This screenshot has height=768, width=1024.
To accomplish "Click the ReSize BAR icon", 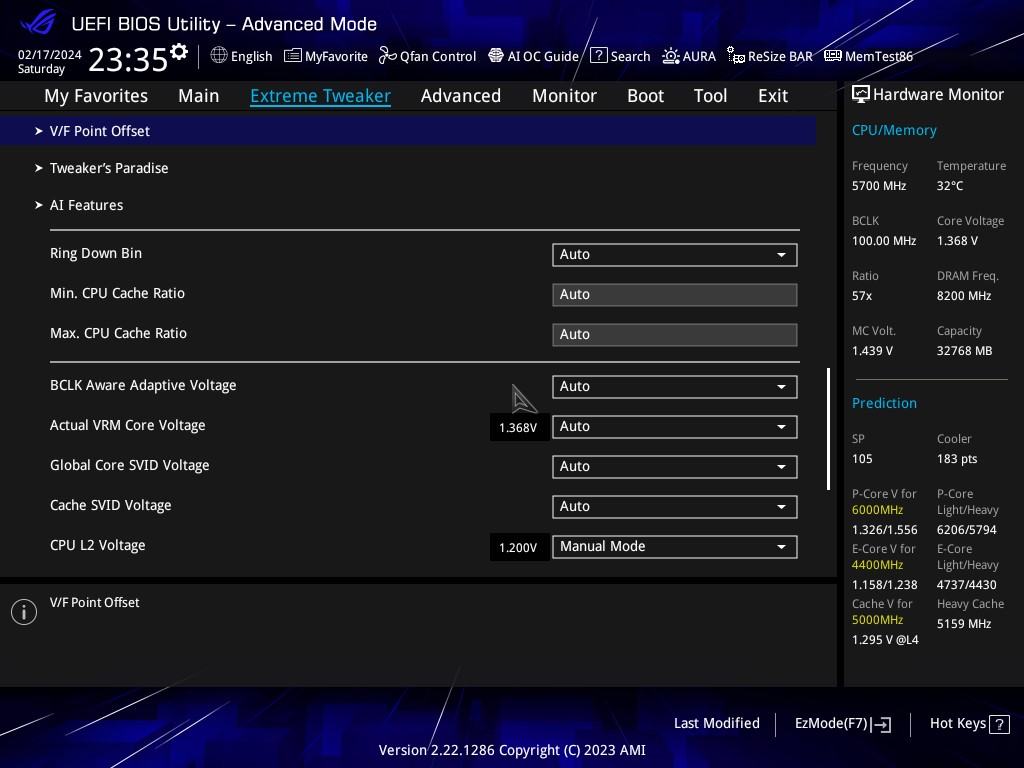I will (x=735, y=56).
